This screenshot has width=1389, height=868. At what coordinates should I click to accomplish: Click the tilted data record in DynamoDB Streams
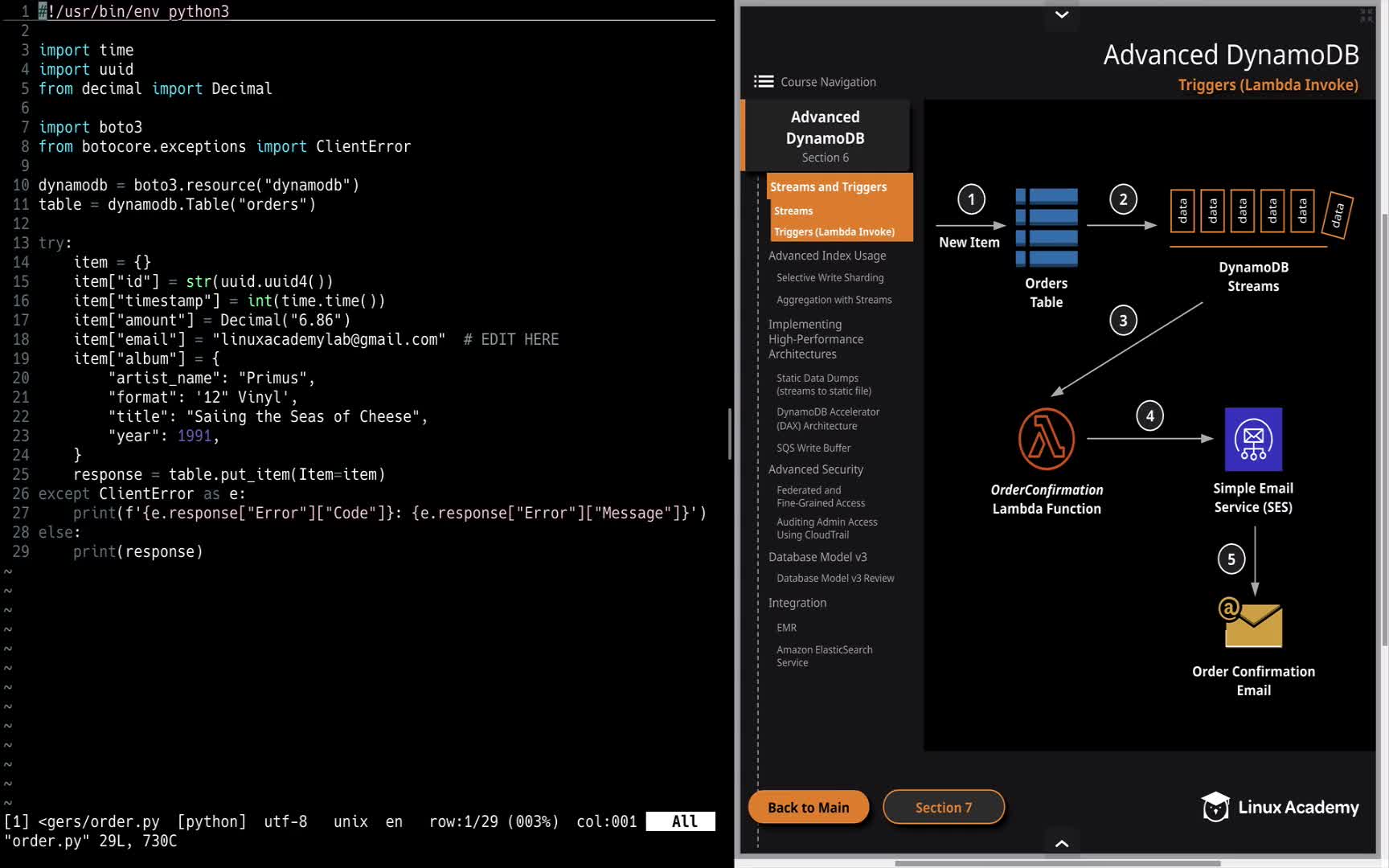[x=1338, y=215]
